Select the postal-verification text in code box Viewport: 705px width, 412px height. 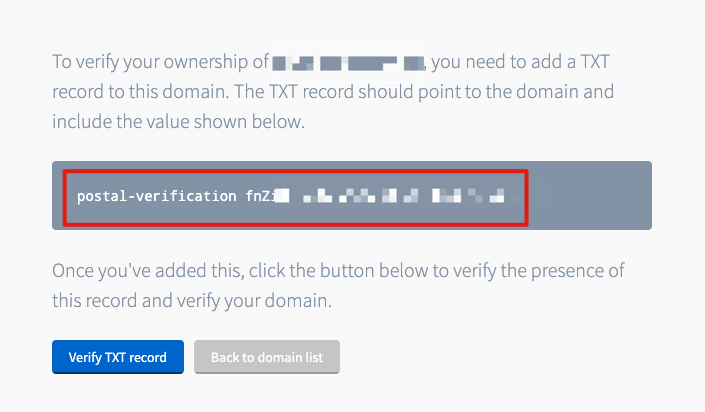pyautogui.click(x=156, y=196)
